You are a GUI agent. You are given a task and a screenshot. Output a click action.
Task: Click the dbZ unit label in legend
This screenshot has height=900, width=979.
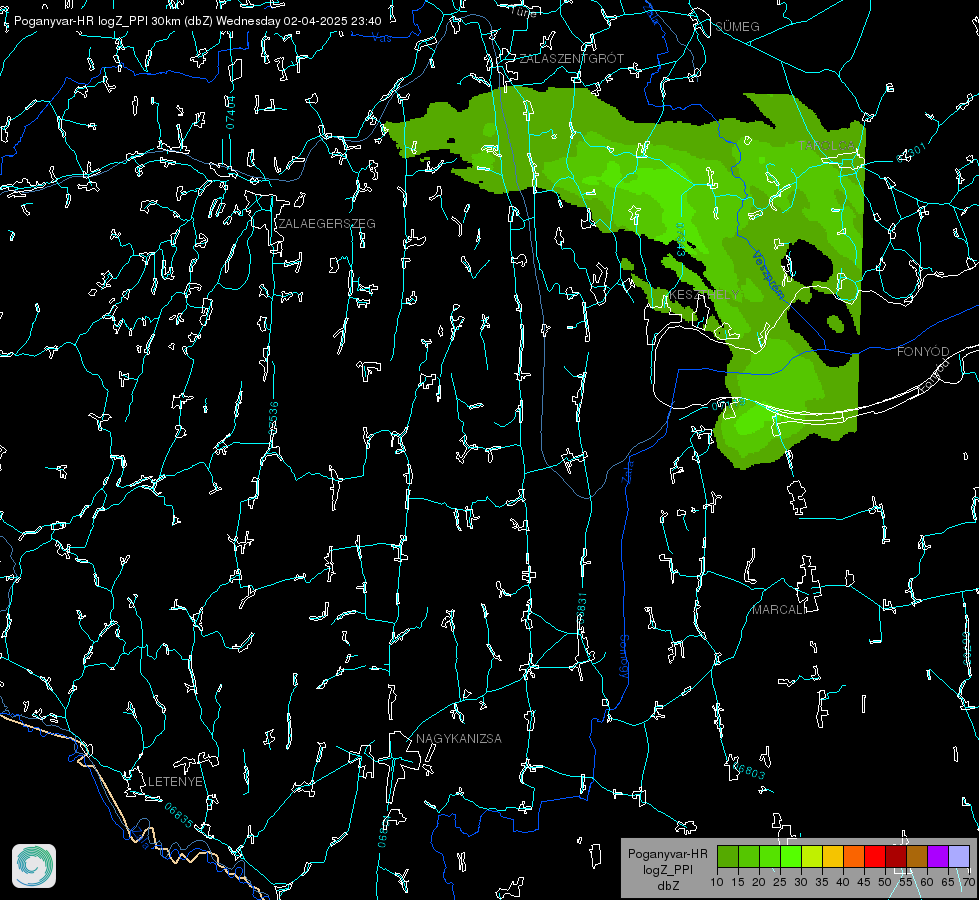pos(667,886)
